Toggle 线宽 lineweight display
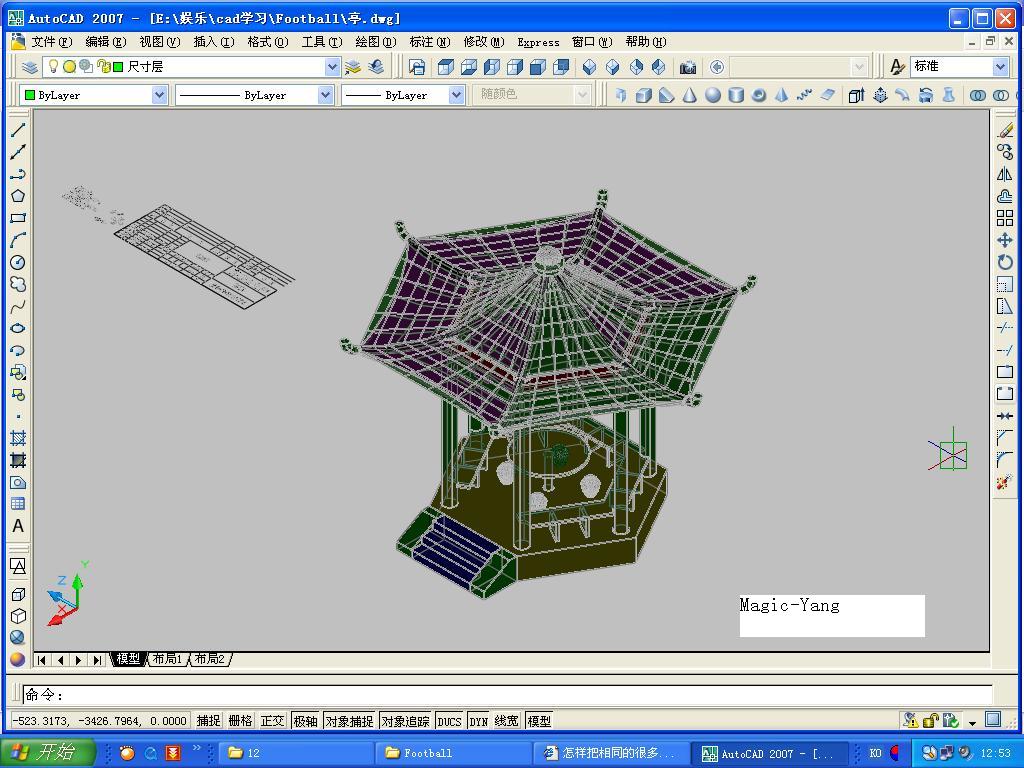This screenshot has height=768, width=1024. click(x=507, y=721)
